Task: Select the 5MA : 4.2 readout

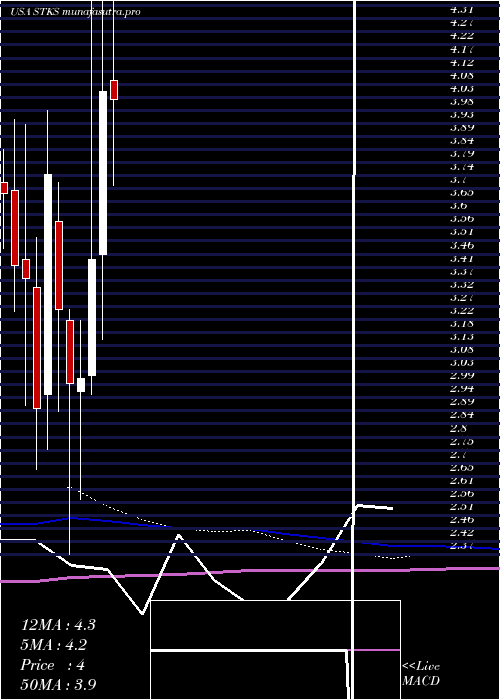Action: point(54,645)
